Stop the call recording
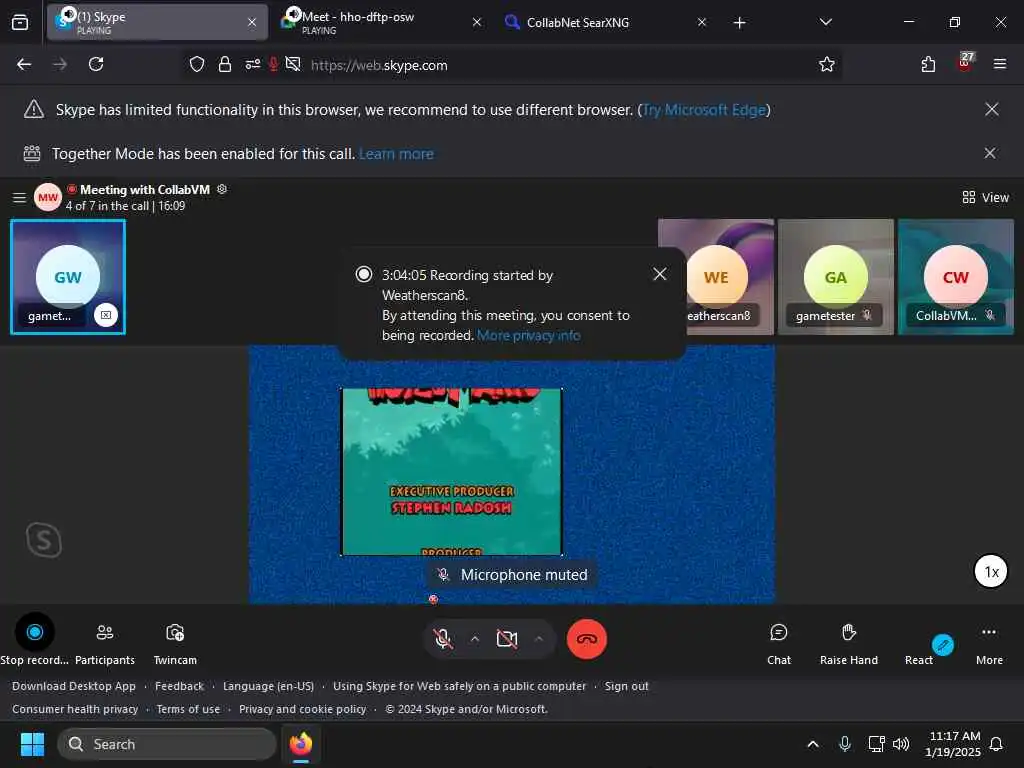Screen dimensions: 1024x768 (35, 632)
